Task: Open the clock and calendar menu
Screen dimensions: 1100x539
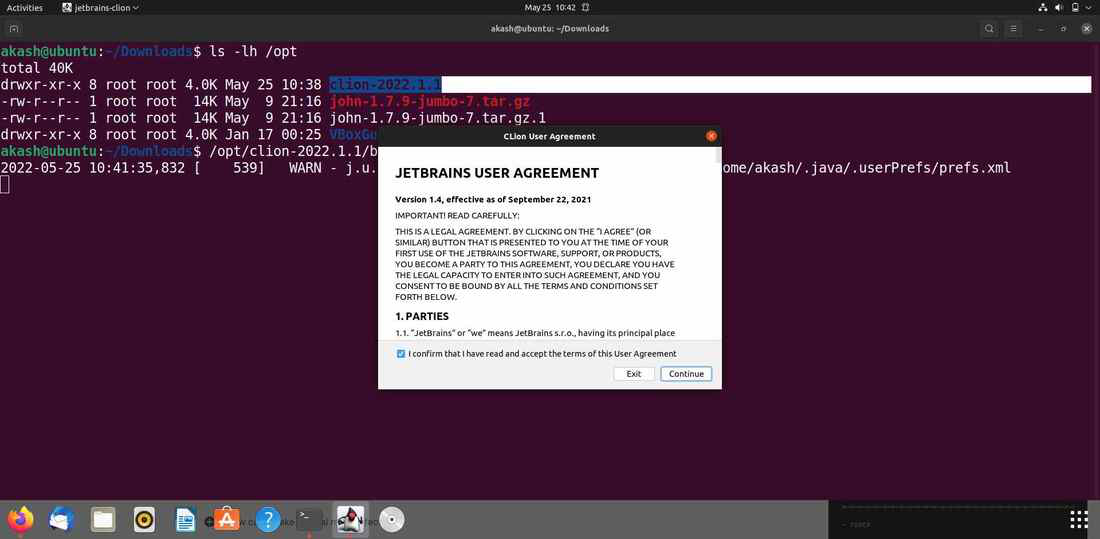Action: pyautogui.click(x=550, y=8)
